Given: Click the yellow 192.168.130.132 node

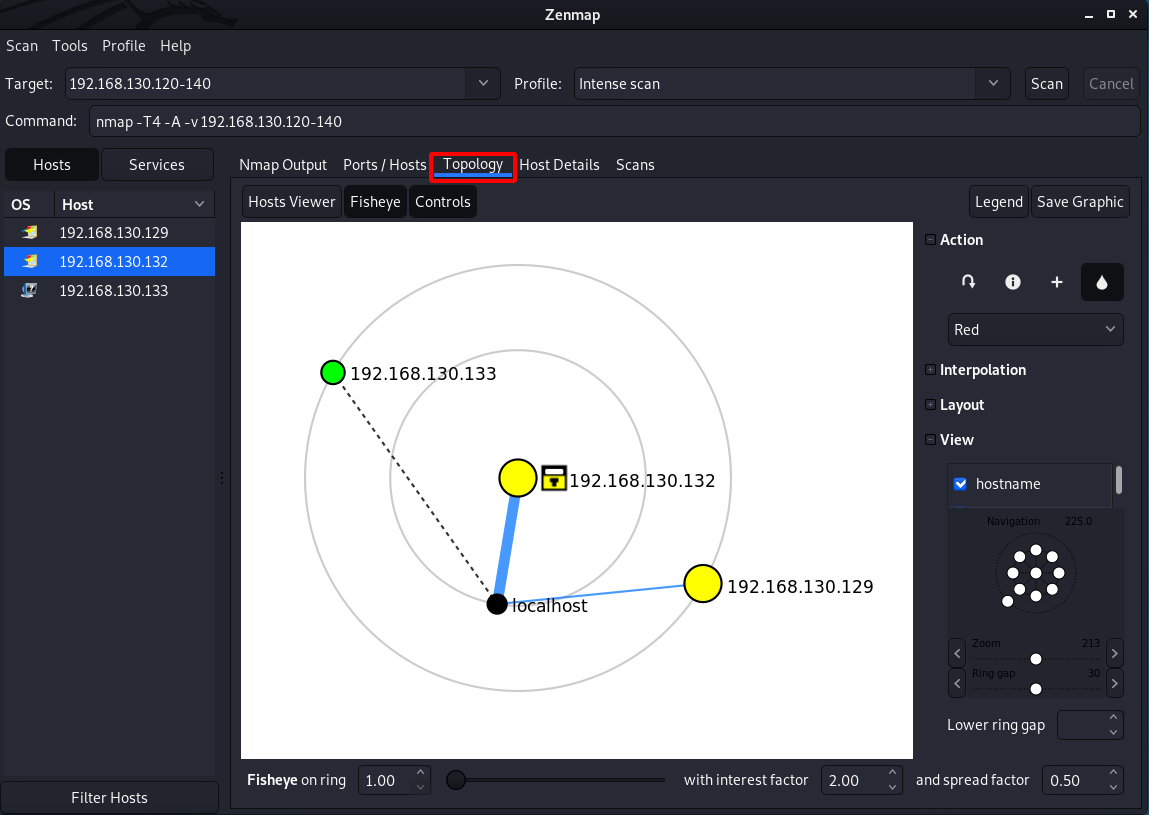Looking at the screenshot, I should pos(517,478).
